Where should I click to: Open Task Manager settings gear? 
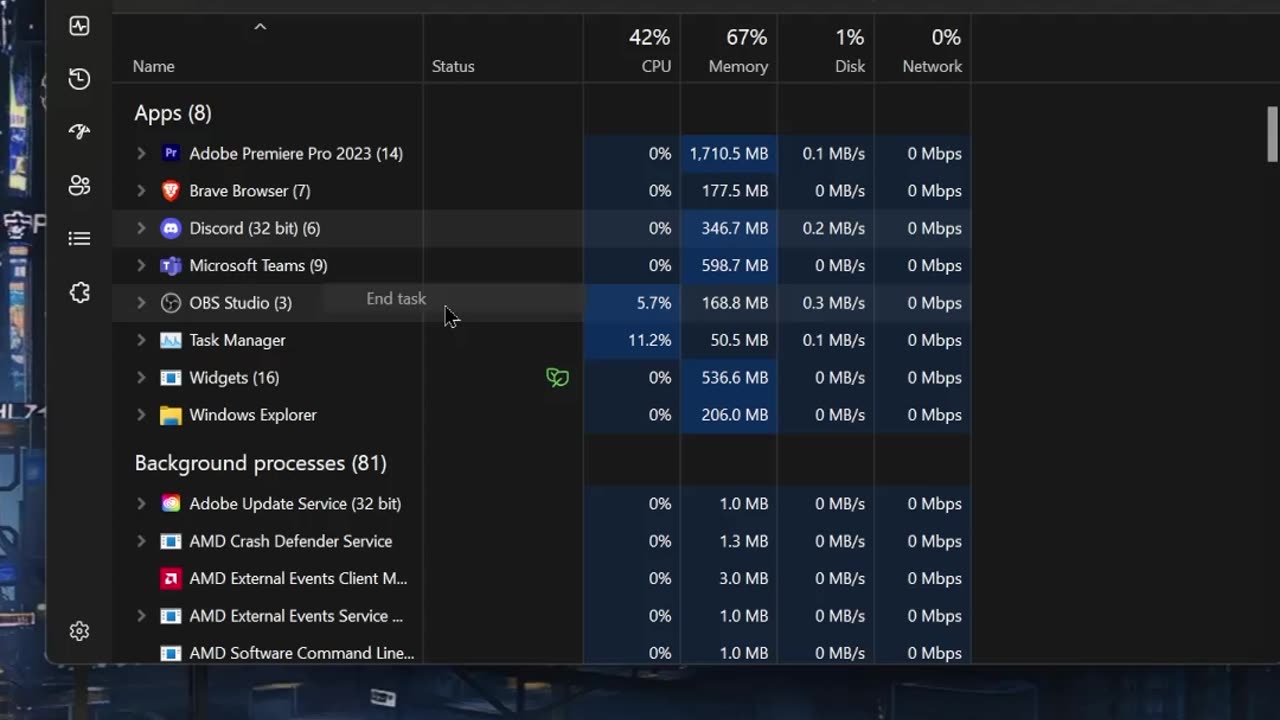click(80, 631)
